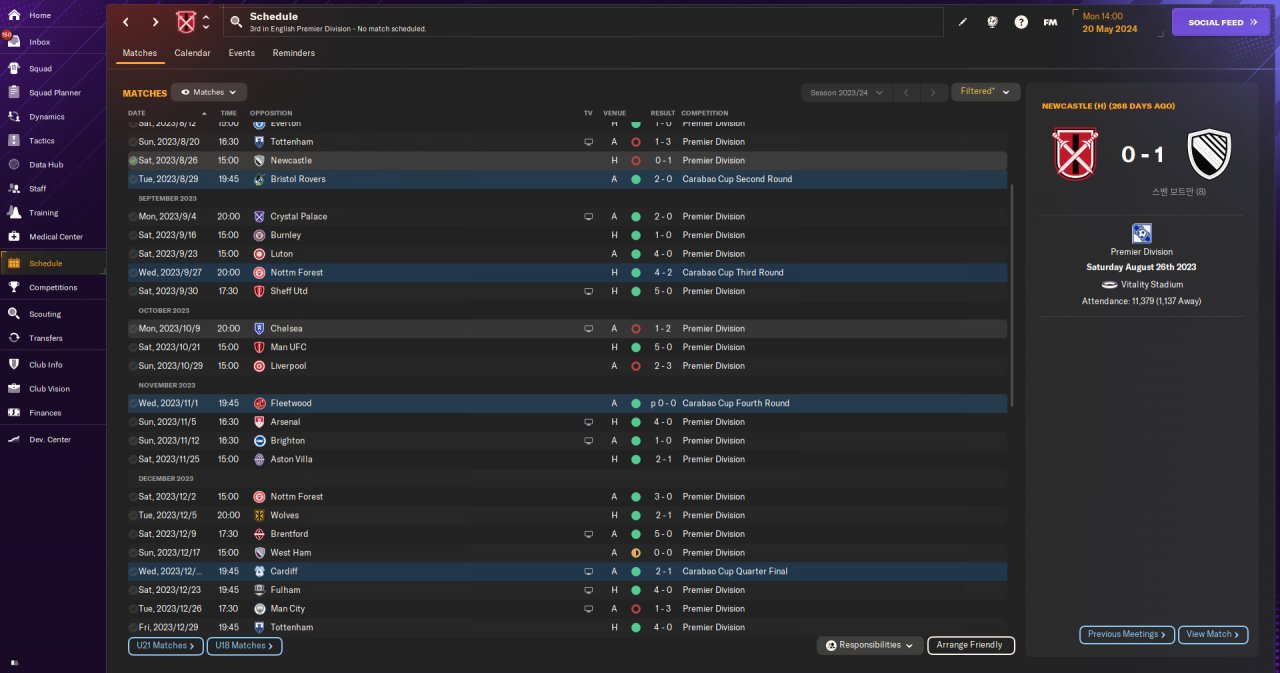Go forward with the right arrow
Screen dimensions: 1280x673
[155, 22]
